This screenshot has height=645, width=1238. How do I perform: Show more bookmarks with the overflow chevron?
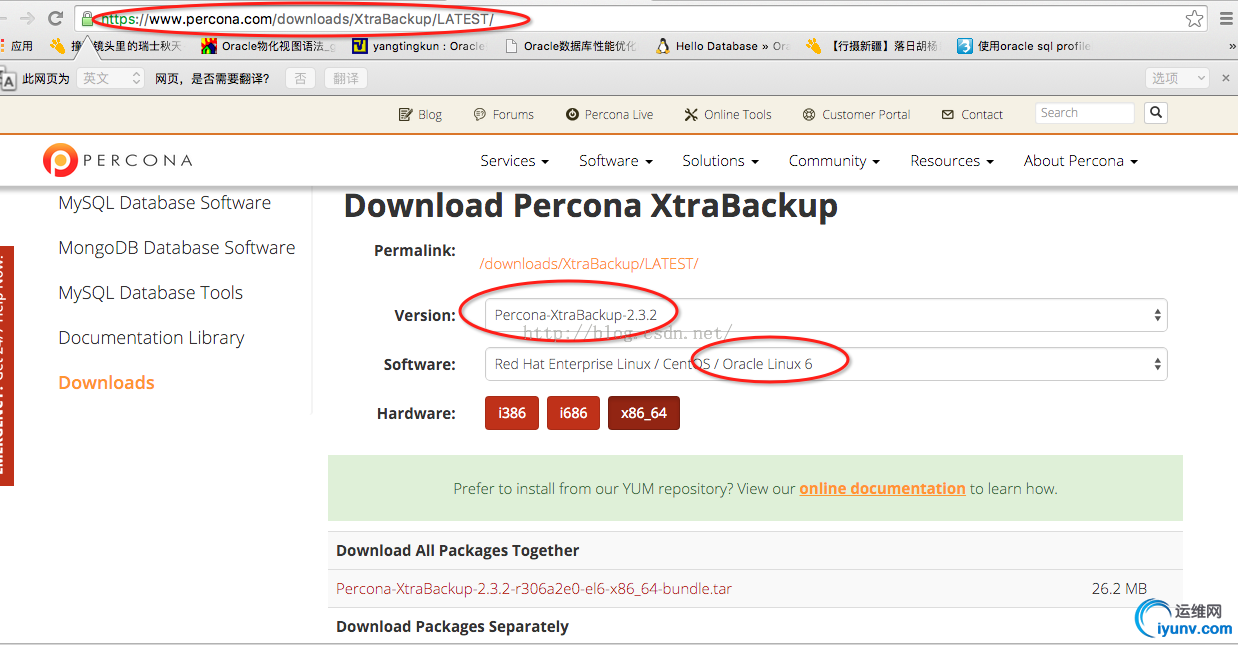(x=1231, y=46)
